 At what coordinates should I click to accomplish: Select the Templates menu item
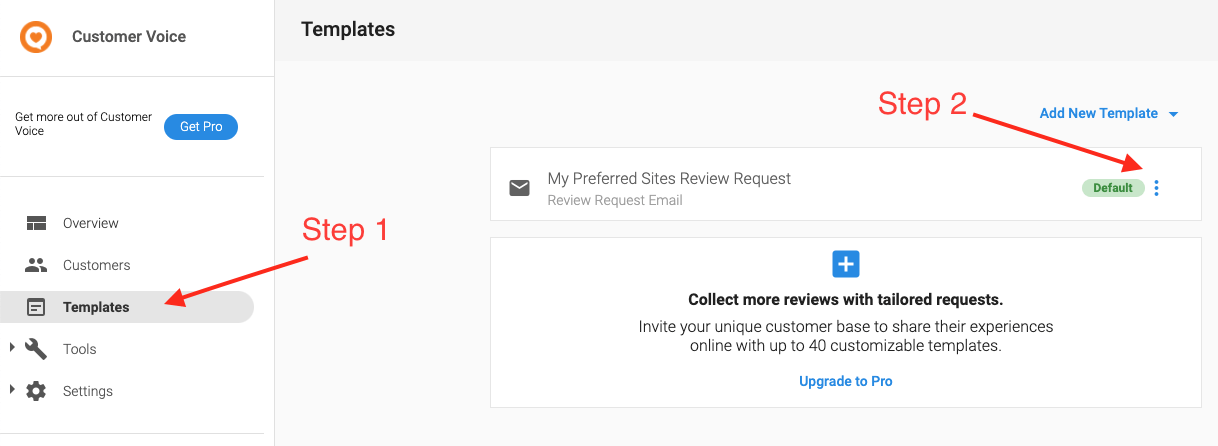[x=96, y=307]
